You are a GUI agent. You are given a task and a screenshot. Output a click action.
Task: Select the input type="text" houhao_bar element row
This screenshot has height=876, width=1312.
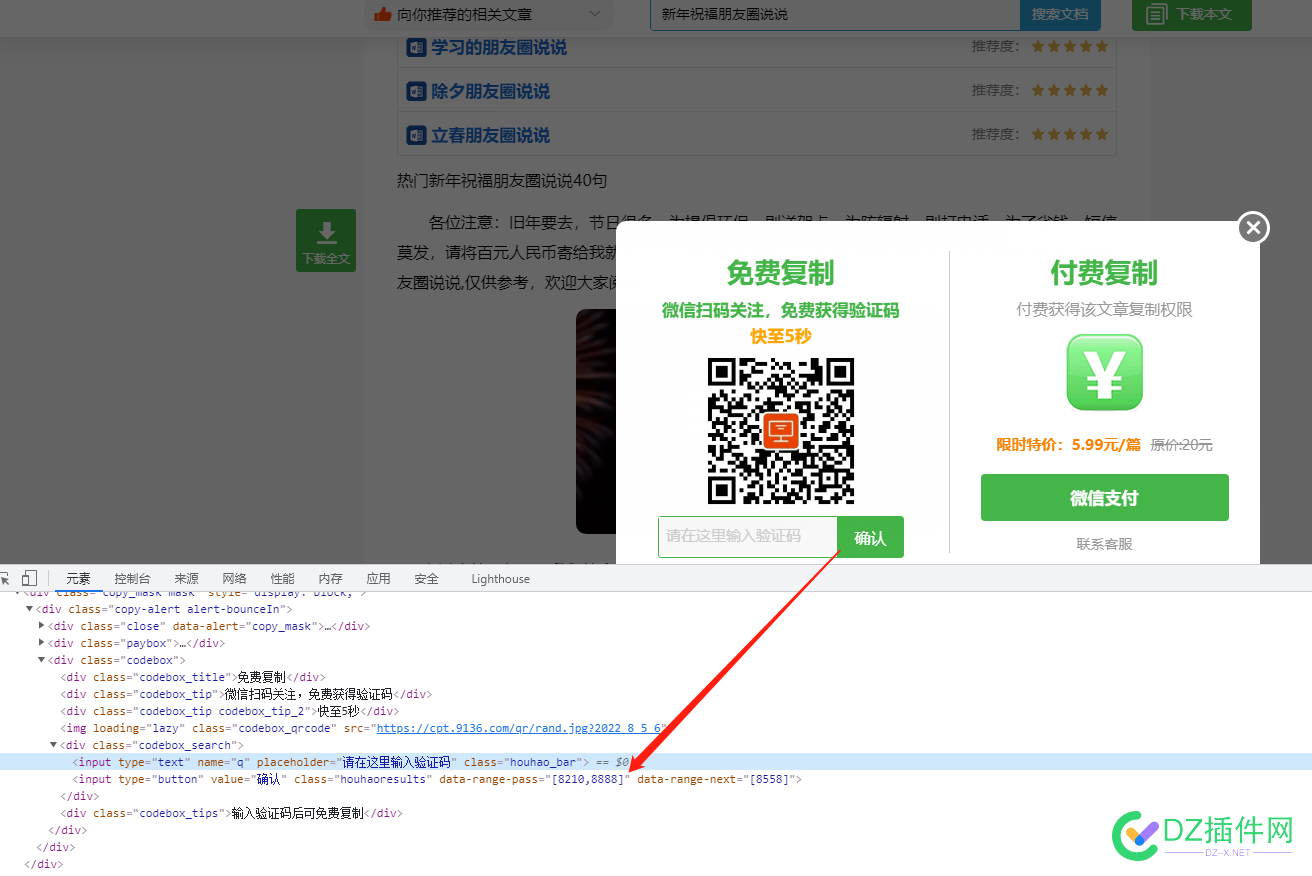click(x=656, y=762)
